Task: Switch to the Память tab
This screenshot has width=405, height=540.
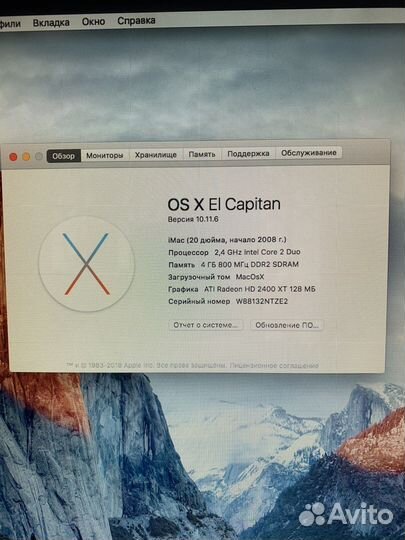Action: pos(202,154)
